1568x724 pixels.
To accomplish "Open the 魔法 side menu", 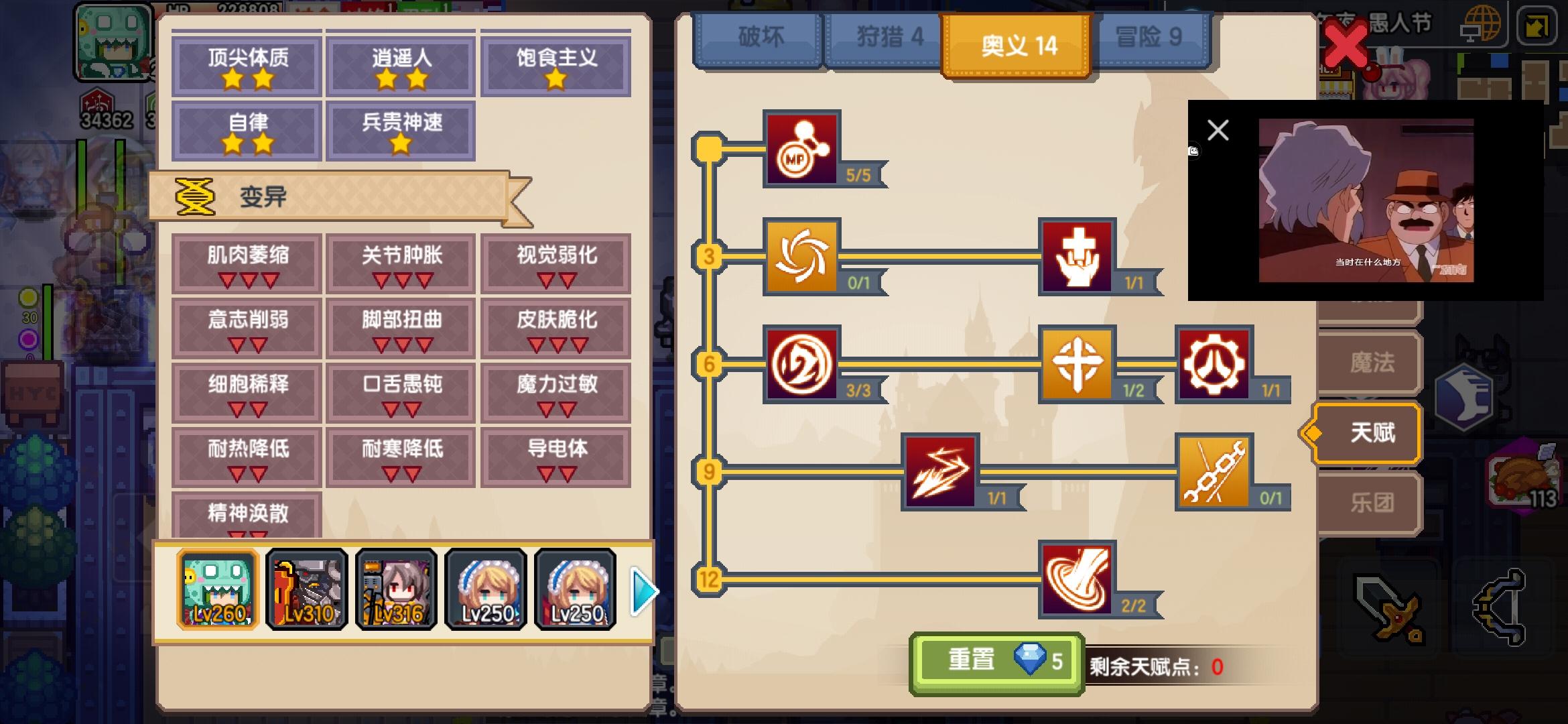I will pyautogui.click(x=1370, y=363).
